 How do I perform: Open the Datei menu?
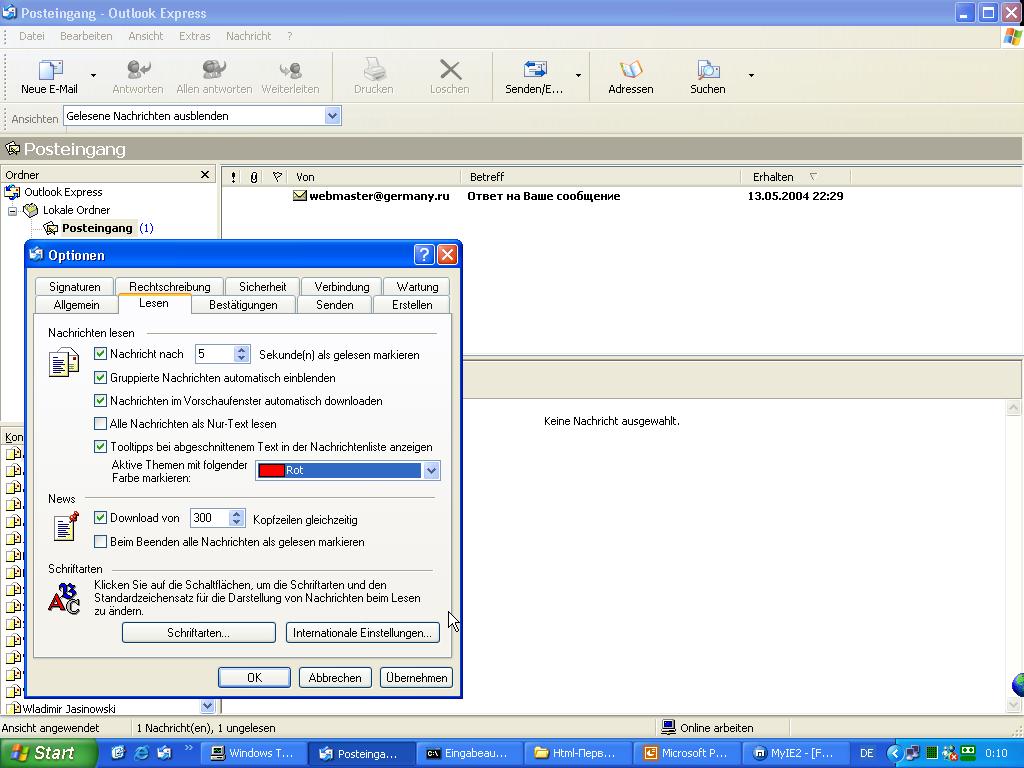coord(32,36)
